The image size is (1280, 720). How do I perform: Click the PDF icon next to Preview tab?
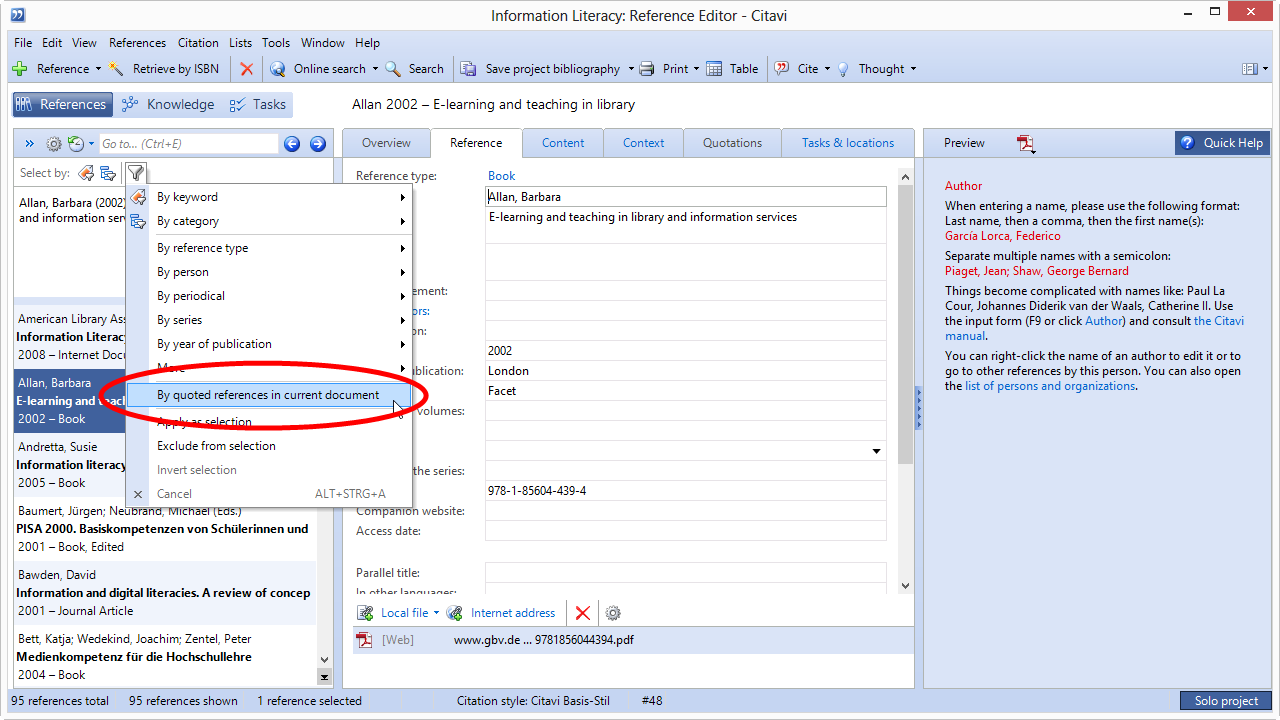pos(1026,144)
